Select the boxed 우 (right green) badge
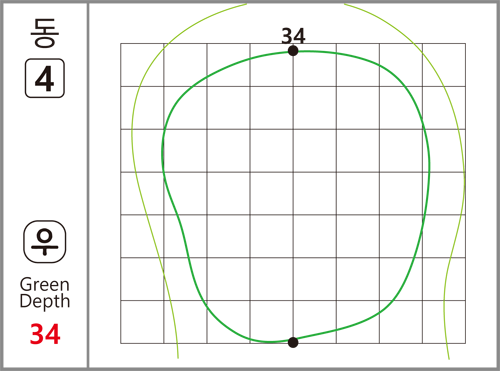 [x=45, y=242]
